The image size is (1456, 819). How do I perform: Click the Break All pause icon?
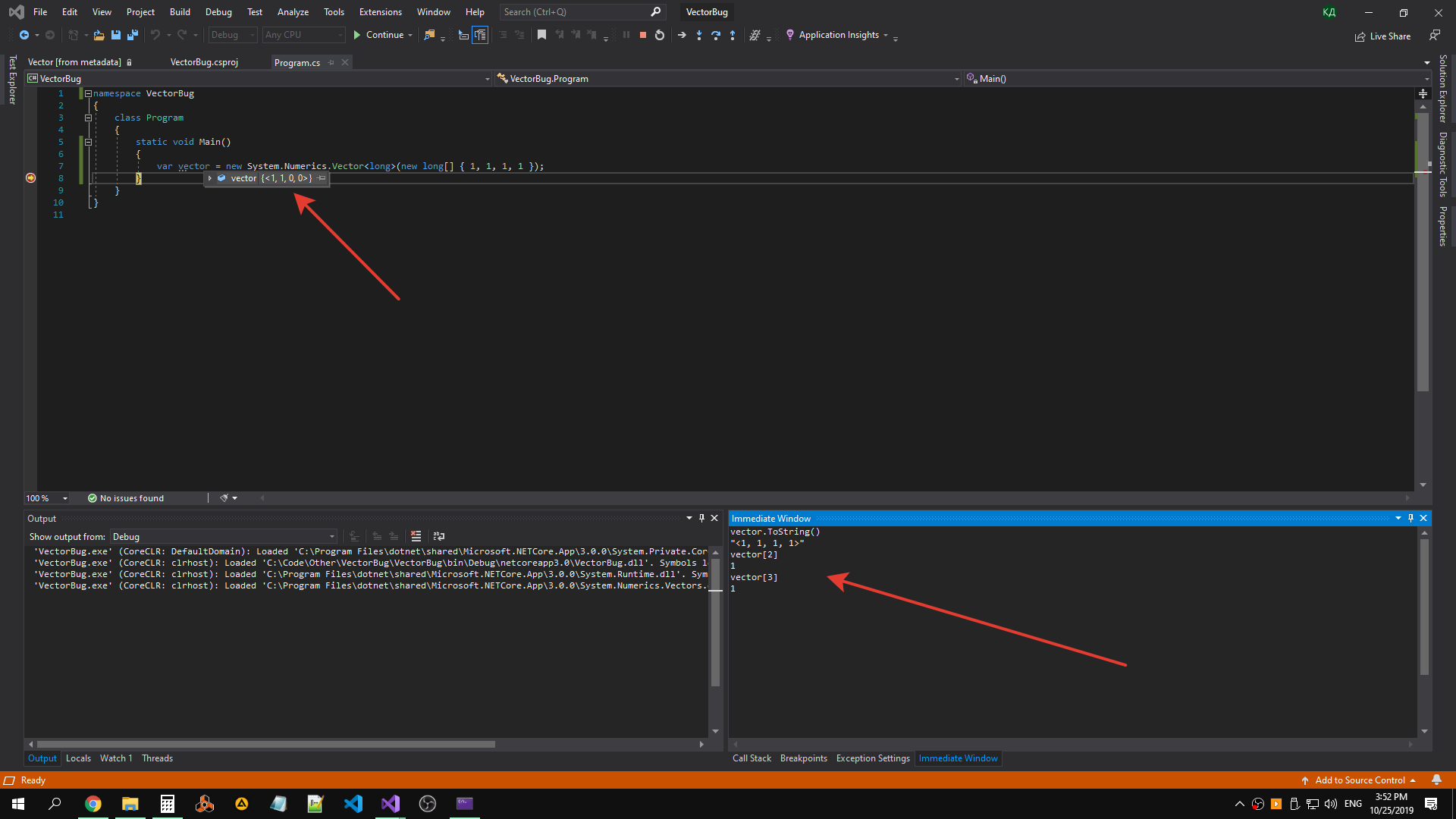[626, 35]
